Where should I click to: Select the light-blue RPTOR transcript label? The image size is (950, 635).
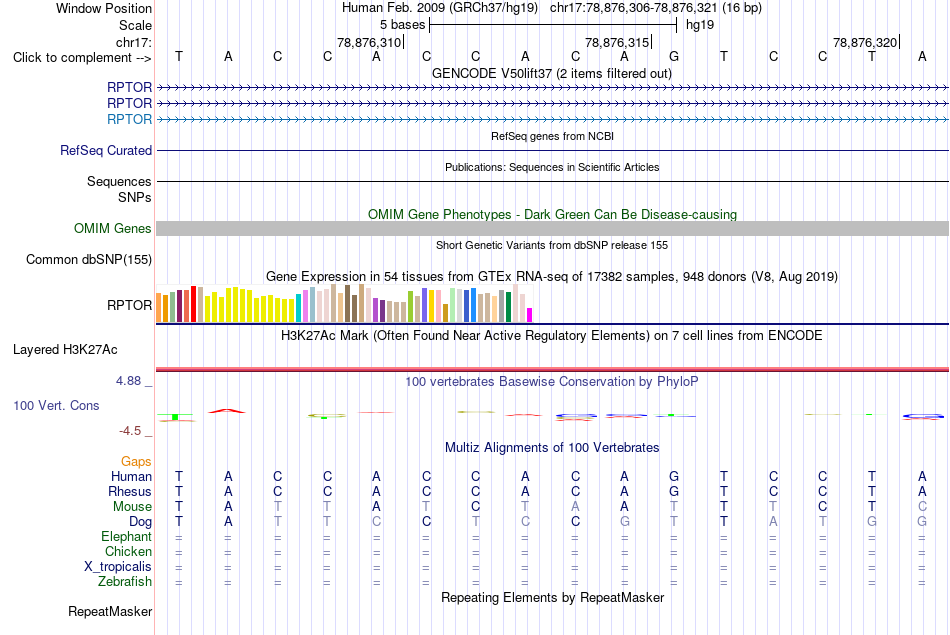pos(129,119)
